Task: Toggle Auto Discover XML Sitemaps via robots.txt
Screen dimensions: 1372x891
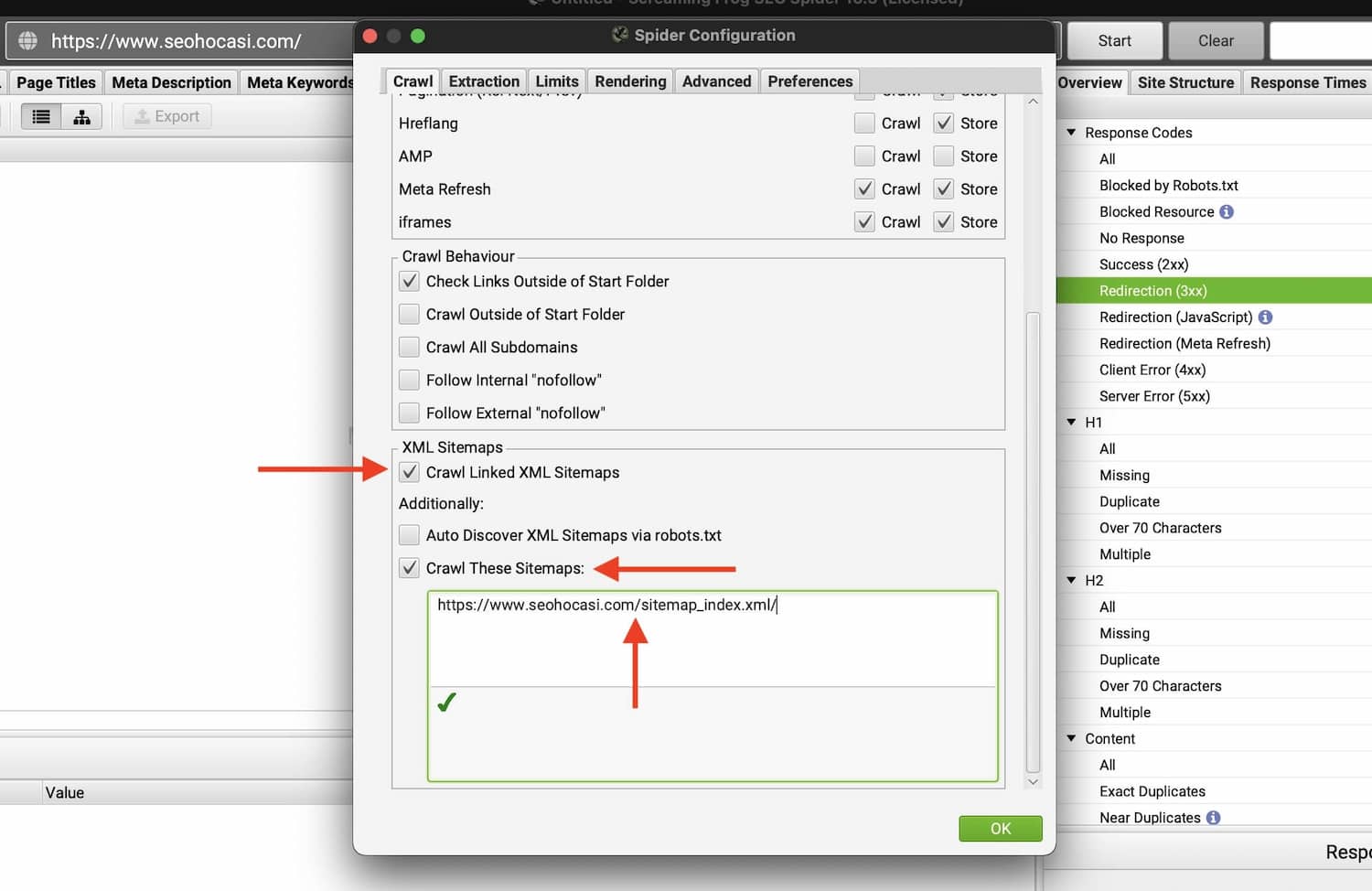Action: click(410, 535)
